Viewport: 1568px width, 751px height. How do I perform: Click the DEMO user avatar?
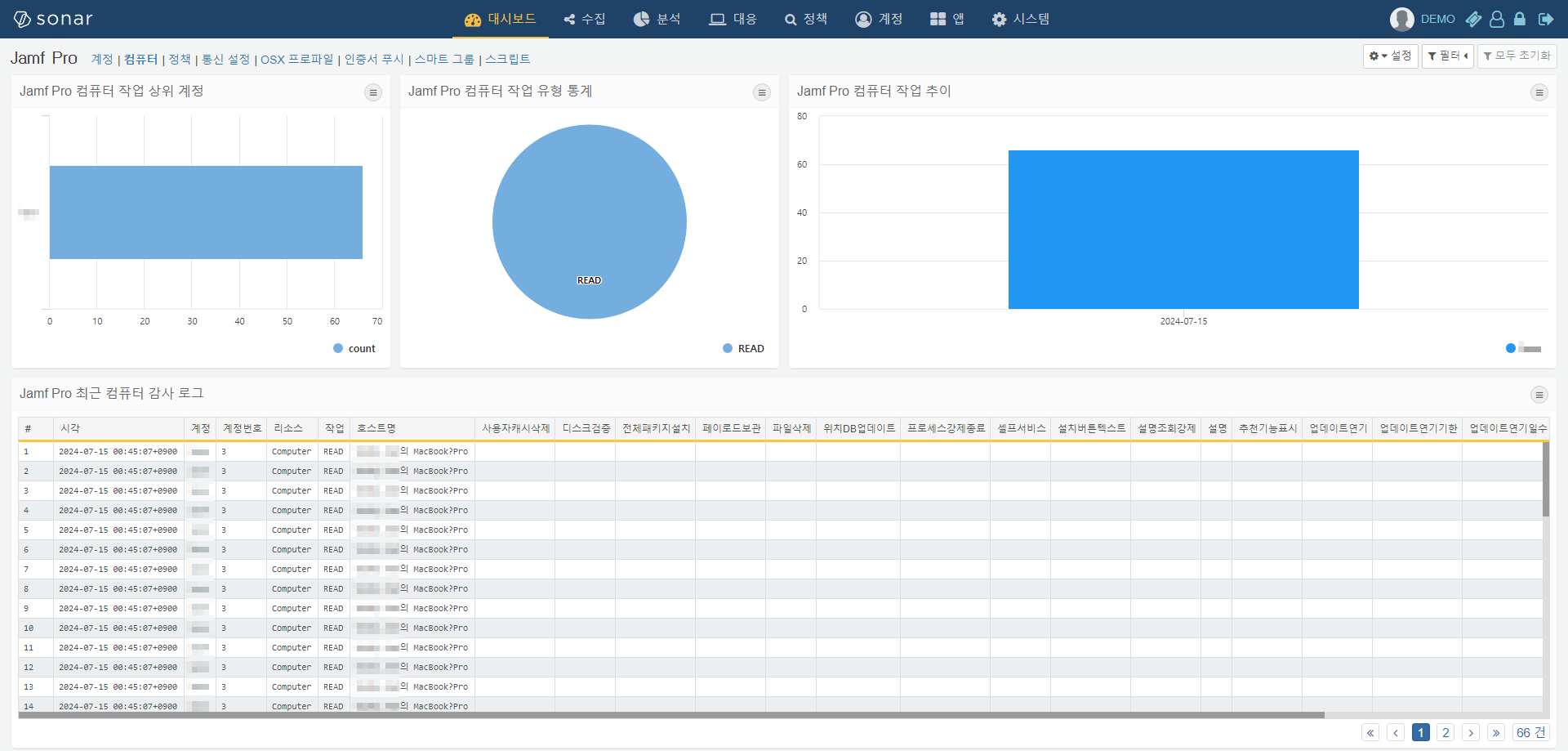[1401, 19]
